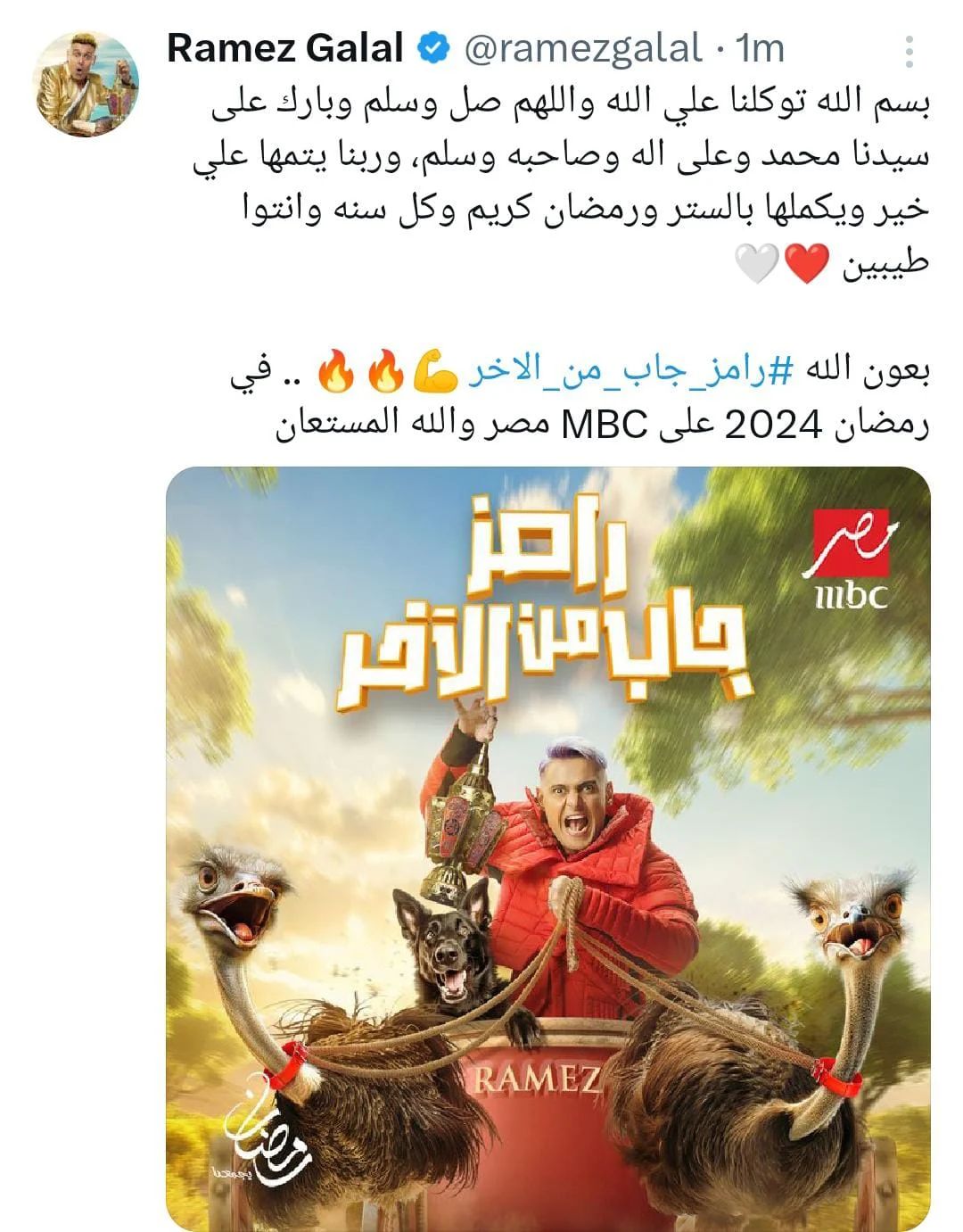Open the three-dot more options menu
The image size is (963, 1232).
click(909, 52)
